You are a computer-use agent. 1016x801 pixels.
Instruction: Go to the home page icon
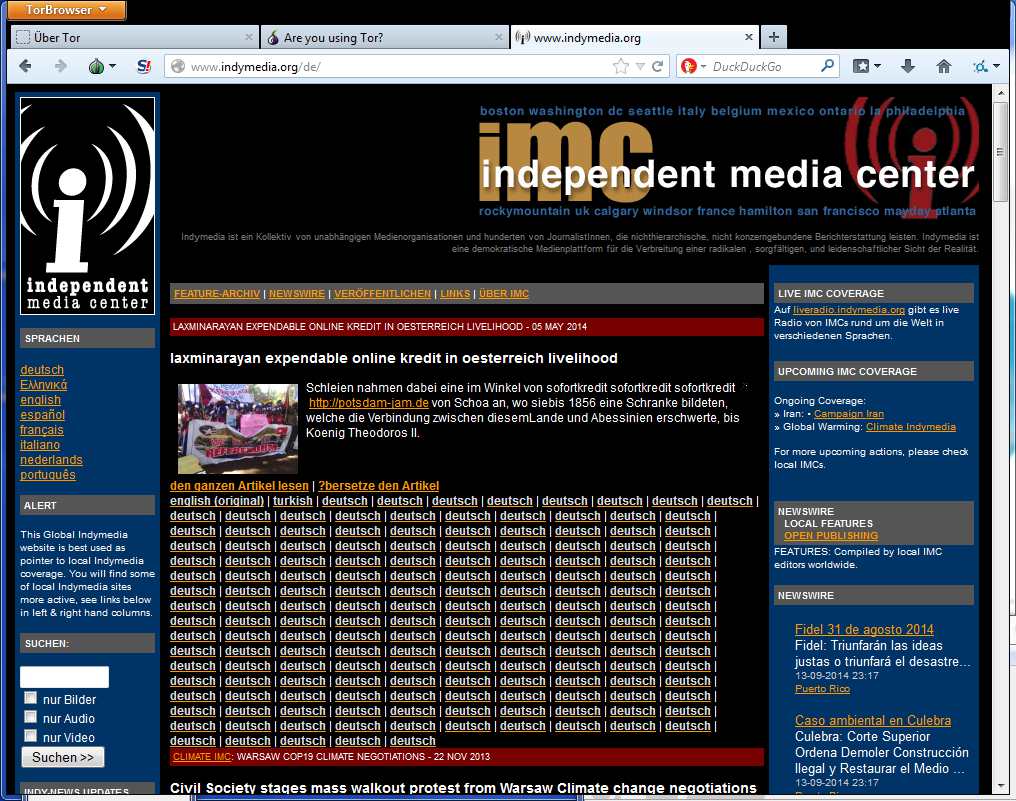pos(943,66)
